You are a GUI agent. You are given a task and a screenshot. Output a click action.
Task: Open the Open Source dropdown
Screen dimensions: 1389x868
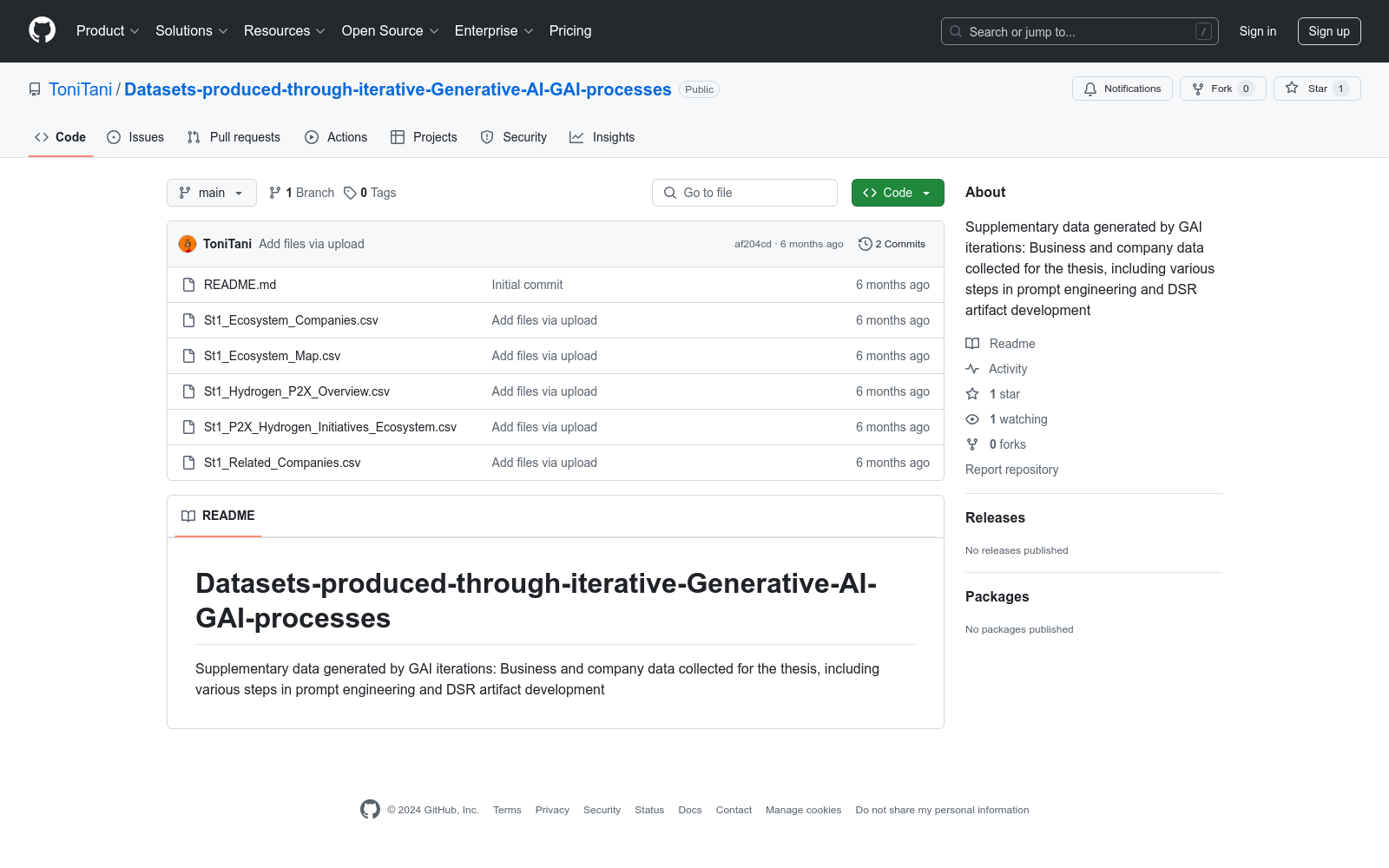point(391,30)
